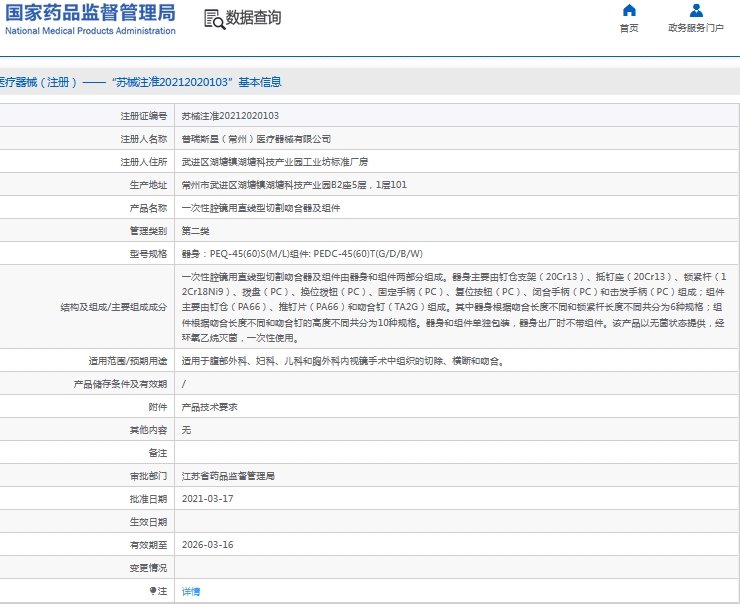Click the 其他内容 label

149,430
